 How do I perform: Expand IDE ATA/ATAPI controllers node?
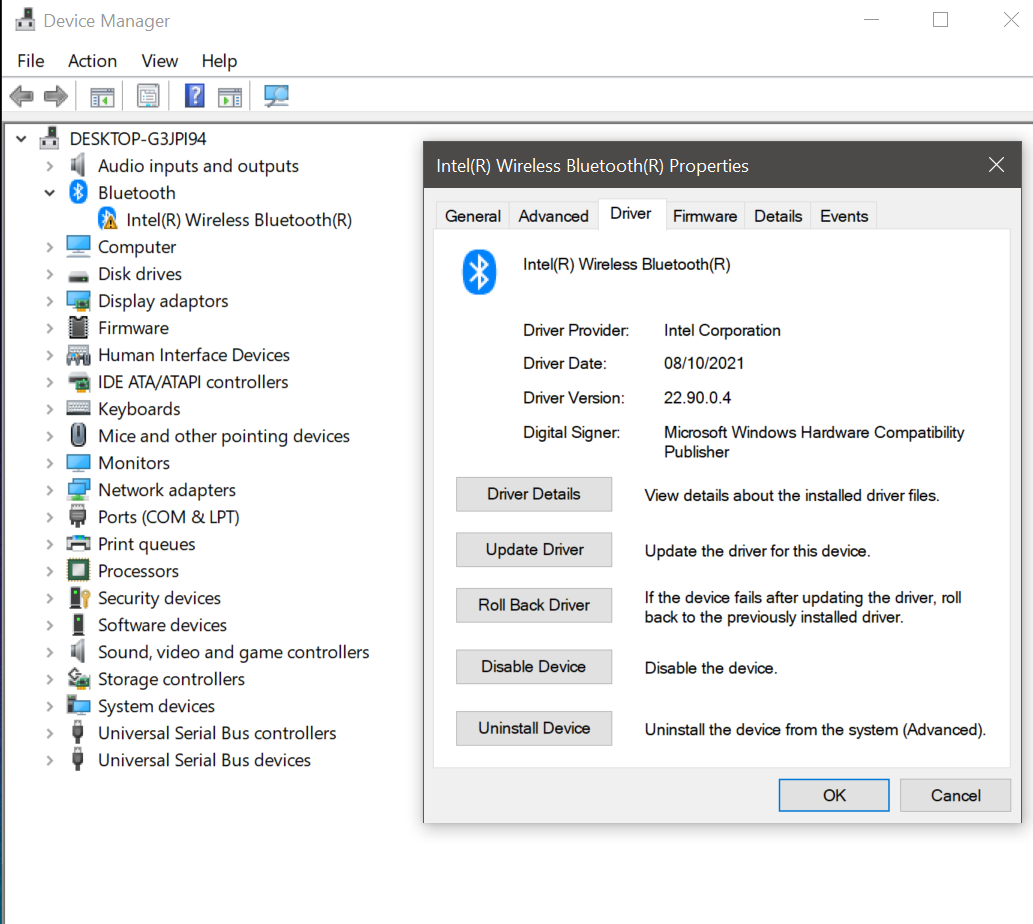[x=49, y=382]
